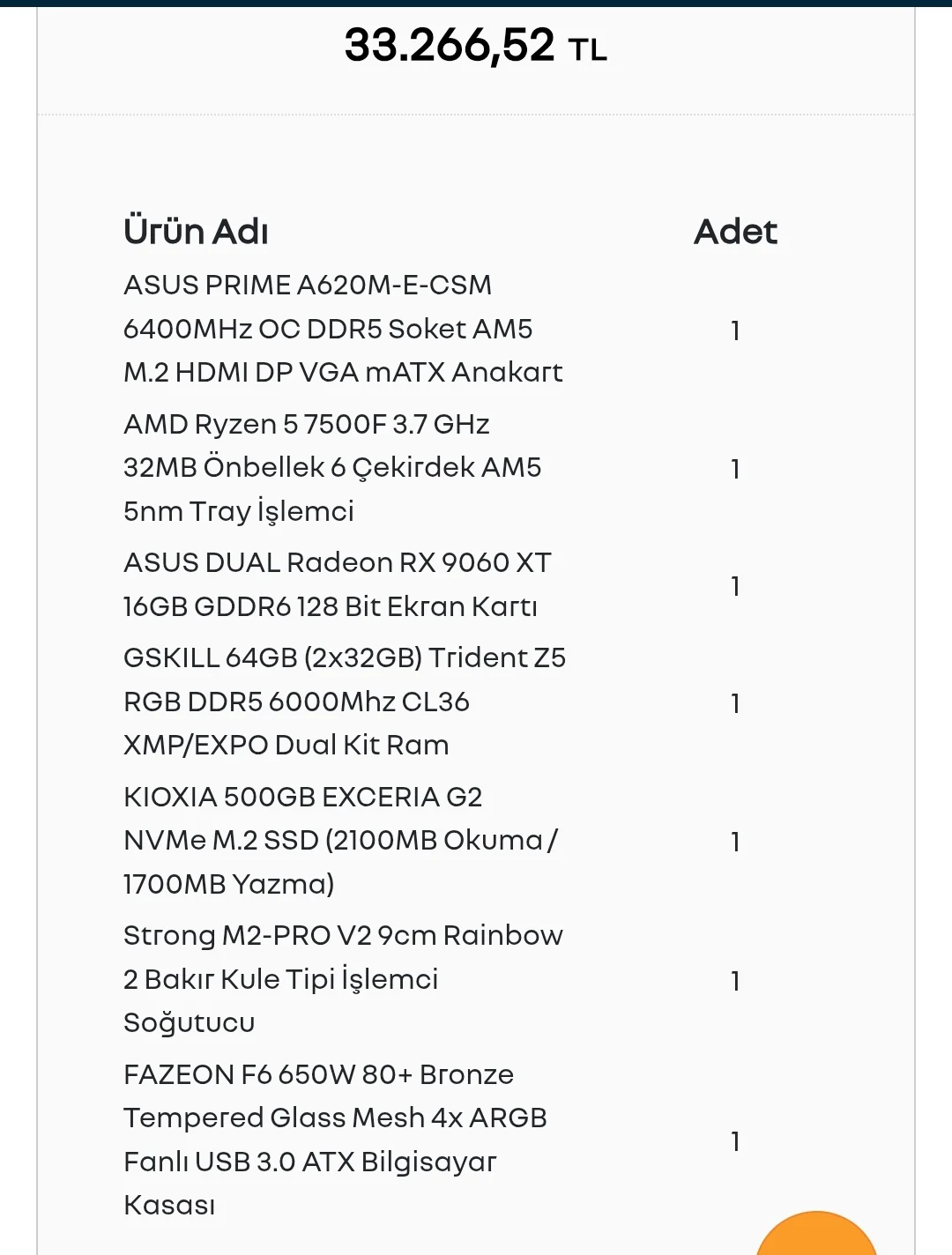Select ASUS DUAL Radeon RX 9060 XT
Viewport: 952px width, 1255px height.
[x=338, y=584]
